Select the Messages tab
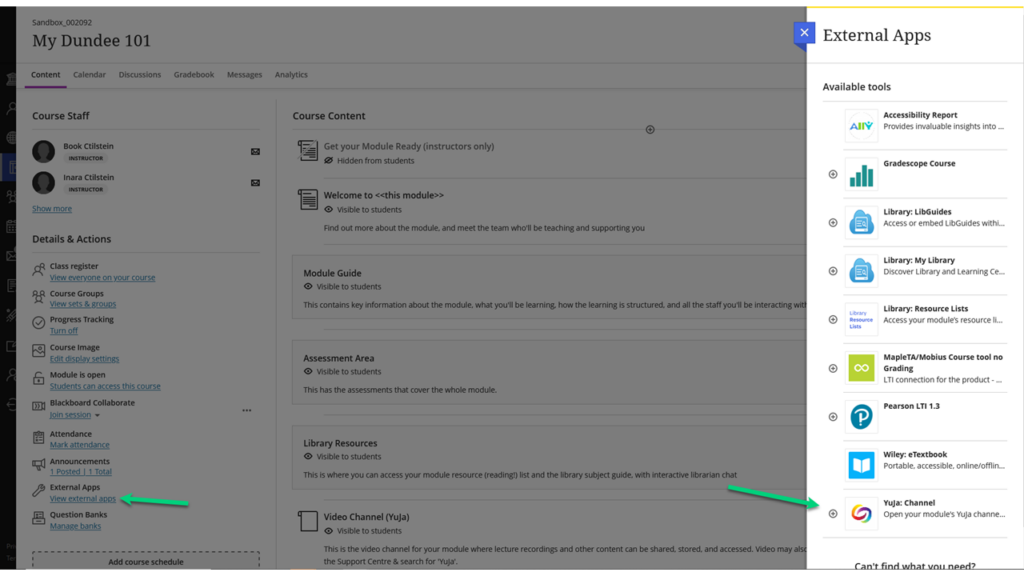The width and height of the screenshot is (1024, 576). click(x=244, y=74)
